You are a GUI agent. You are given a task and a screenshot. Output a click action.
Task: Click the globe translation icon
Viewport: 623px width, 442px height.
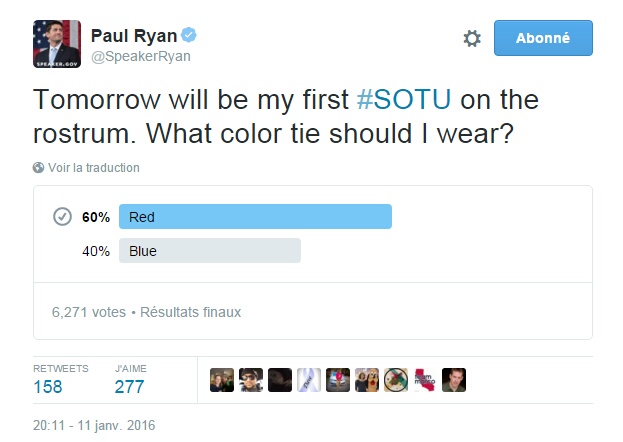point(39,168)
